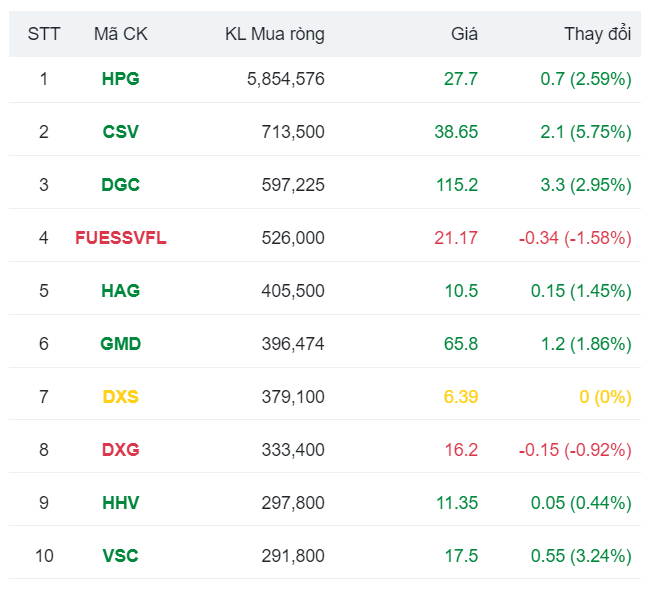
Task: Open the HAG stock ticker link
Action: tap(120, 291)
